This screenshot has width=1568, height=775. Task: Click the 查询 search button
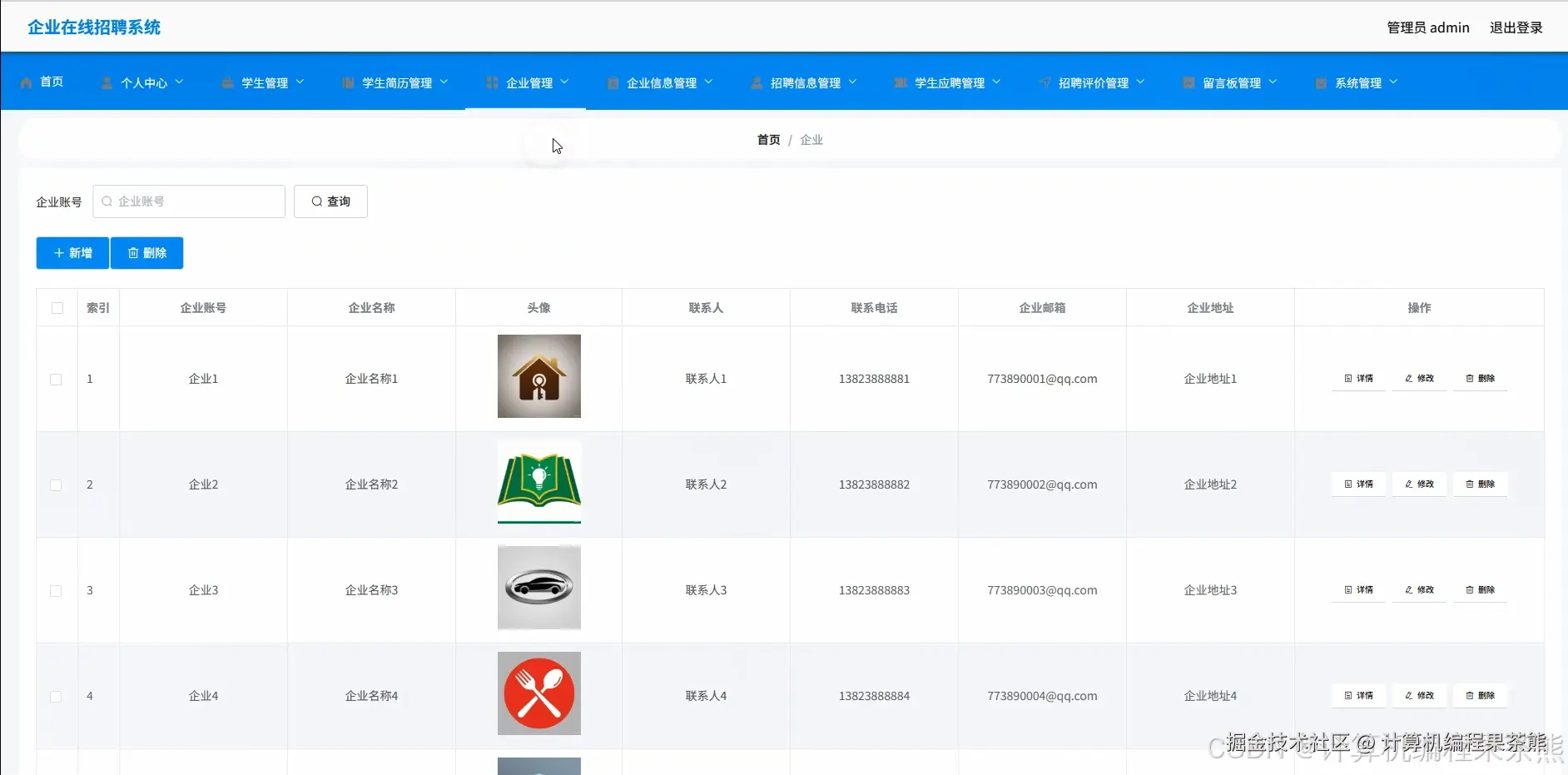330,201
